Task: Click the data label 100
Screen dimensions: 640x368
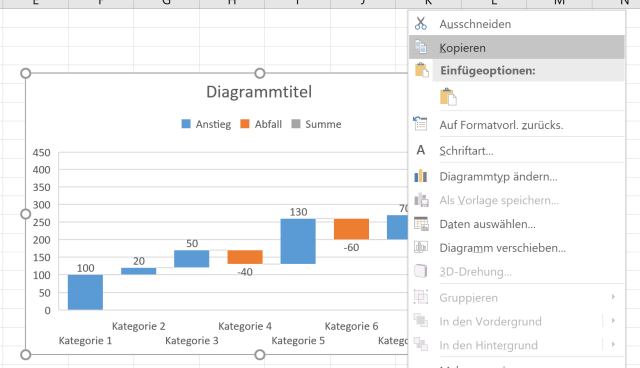Action: pyautogui.click(x=85, y=268)
